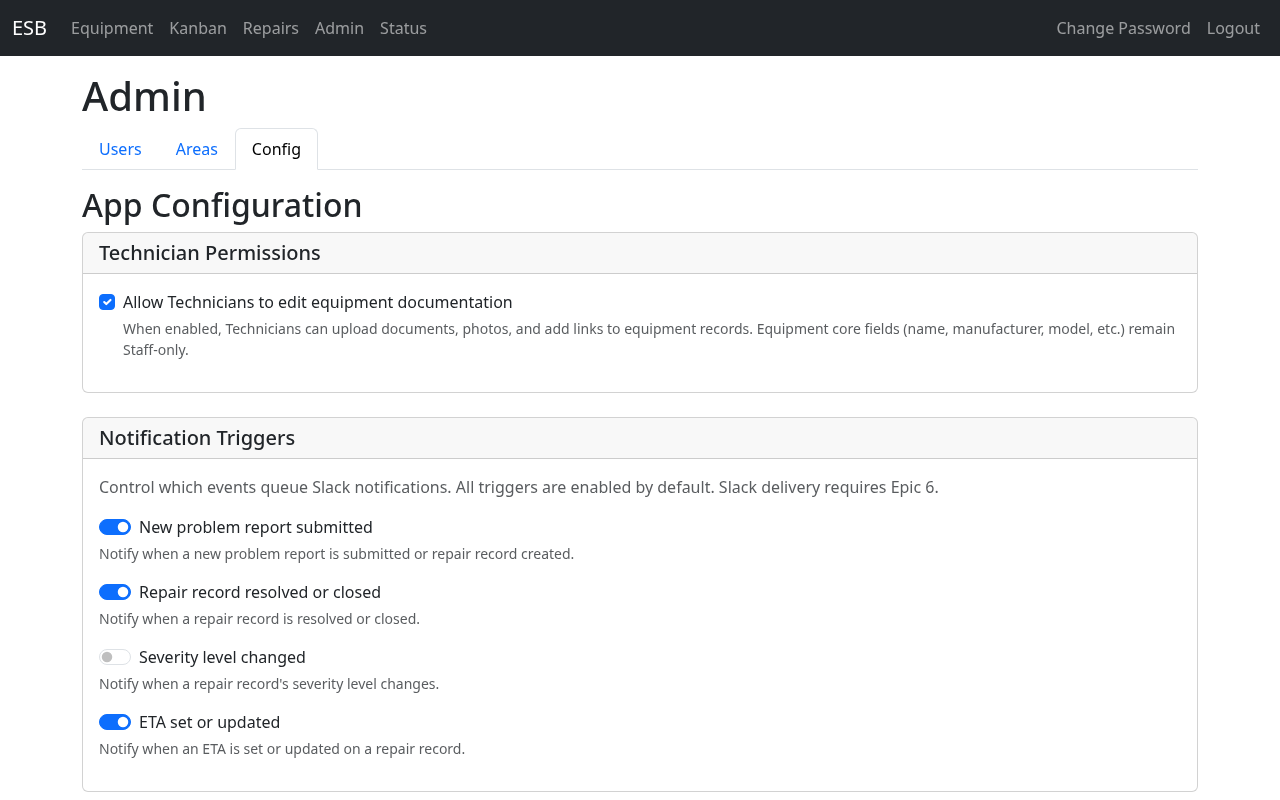The height and width of the screenshot is (800, 1280).
Task: Click the Admin page title
Action: pos(144,97)
